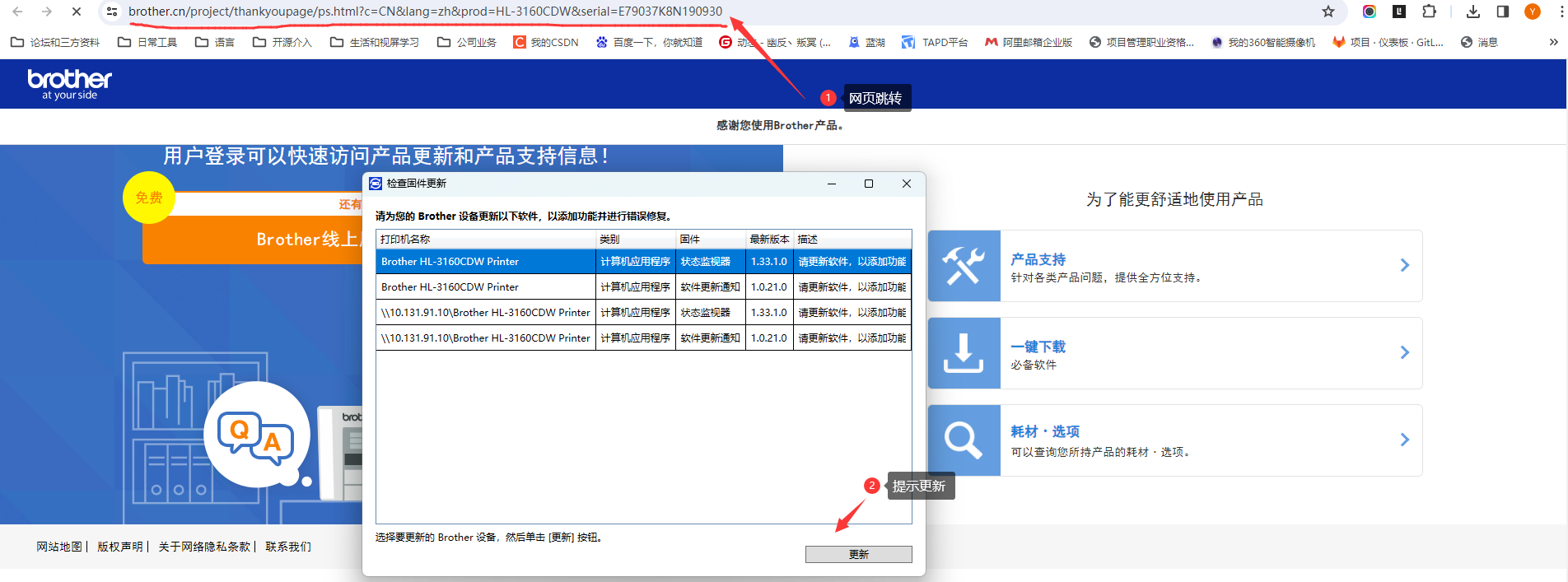Open the 蓝湖 bookmark
This screenshot has width=1568, height=582.
pyautogui.click(x=866, y=42)
